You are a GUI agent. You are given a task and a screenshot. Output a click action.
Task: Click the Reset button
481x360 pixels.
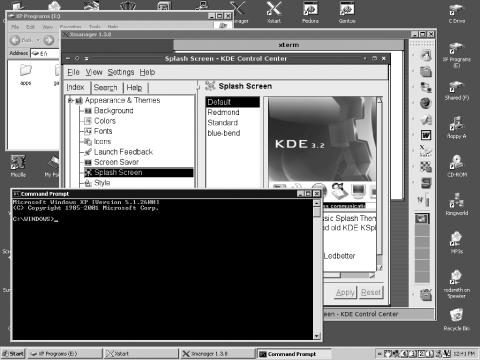[371, 292]
